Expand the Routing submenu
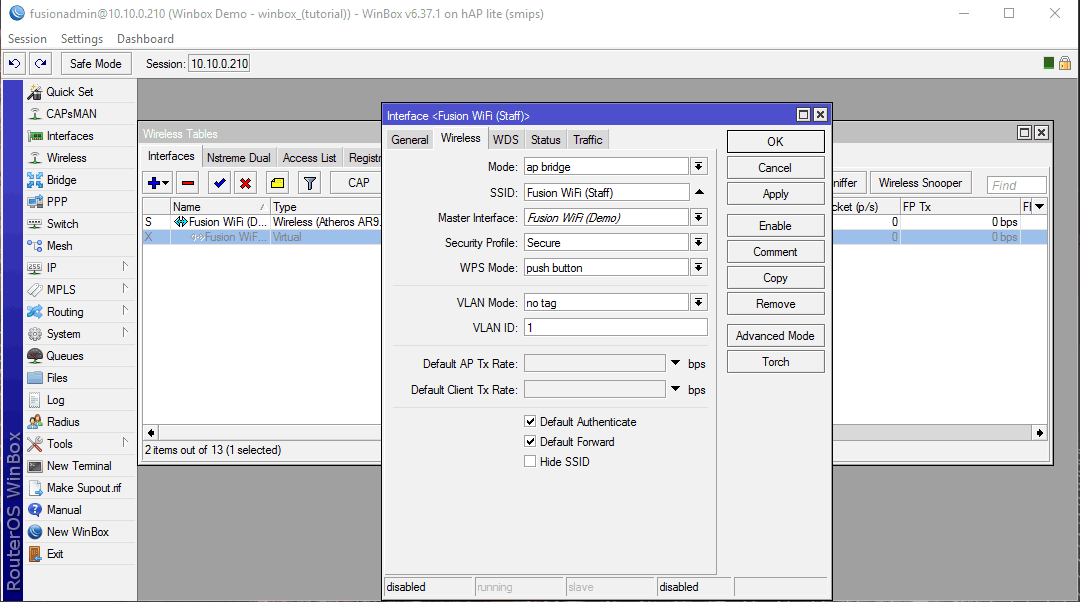The height and width of the screenshot is (602, 1080). click(125, 311)
